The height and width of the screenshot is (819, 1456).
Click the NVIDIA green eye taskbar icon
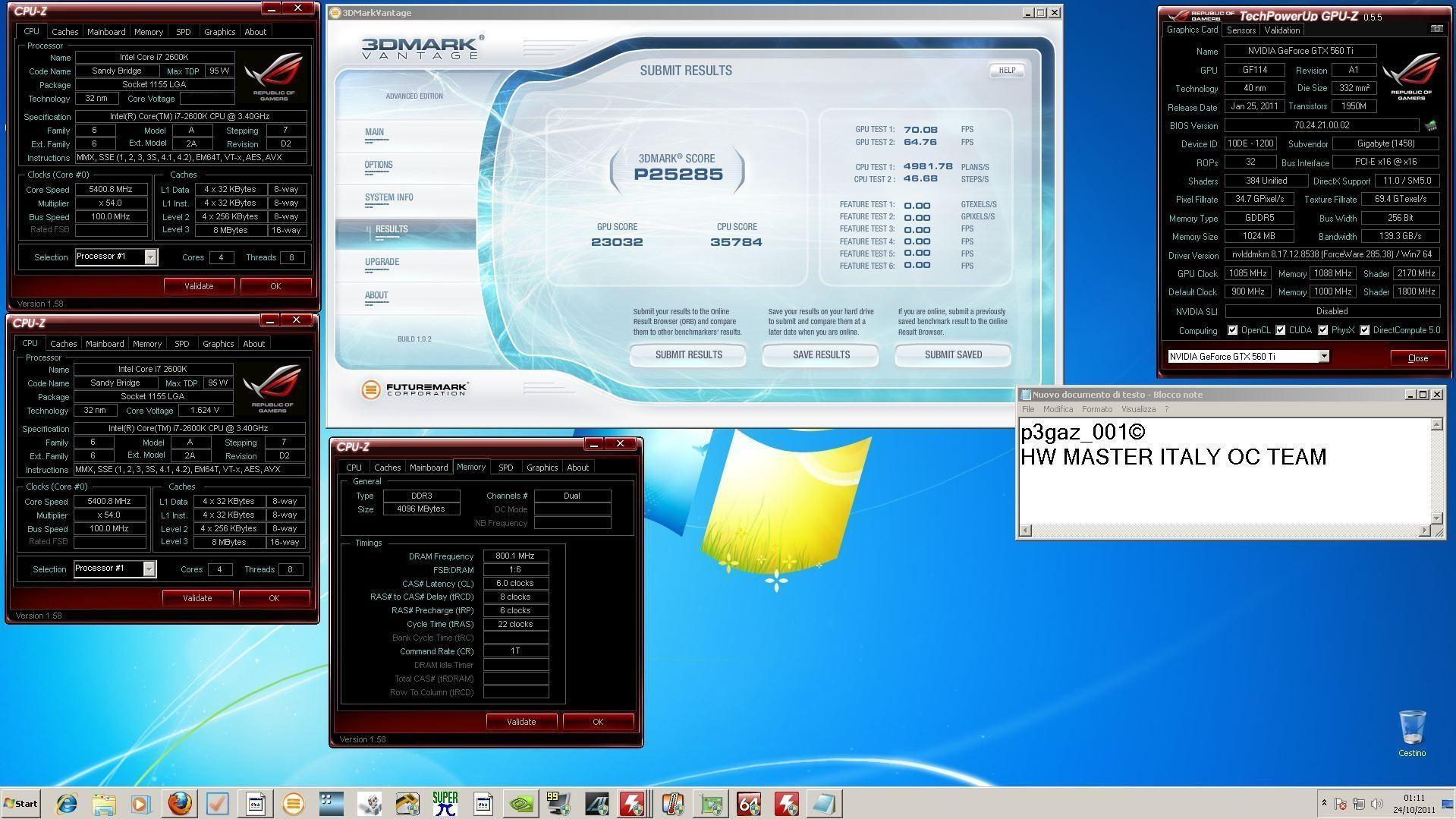point(521,803)
